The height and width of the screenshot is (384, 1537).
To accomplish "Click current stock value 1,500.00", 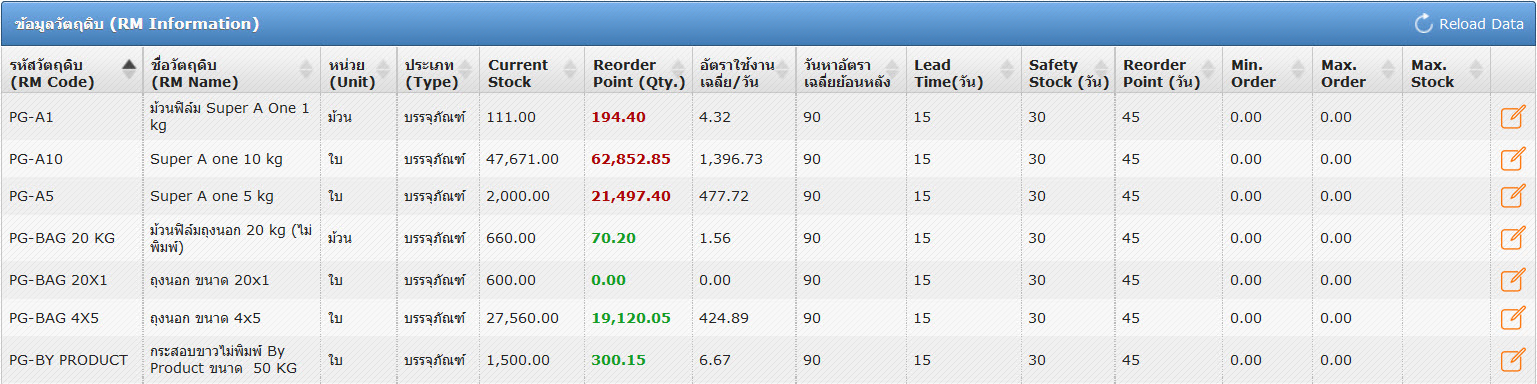I will [518, 360].
